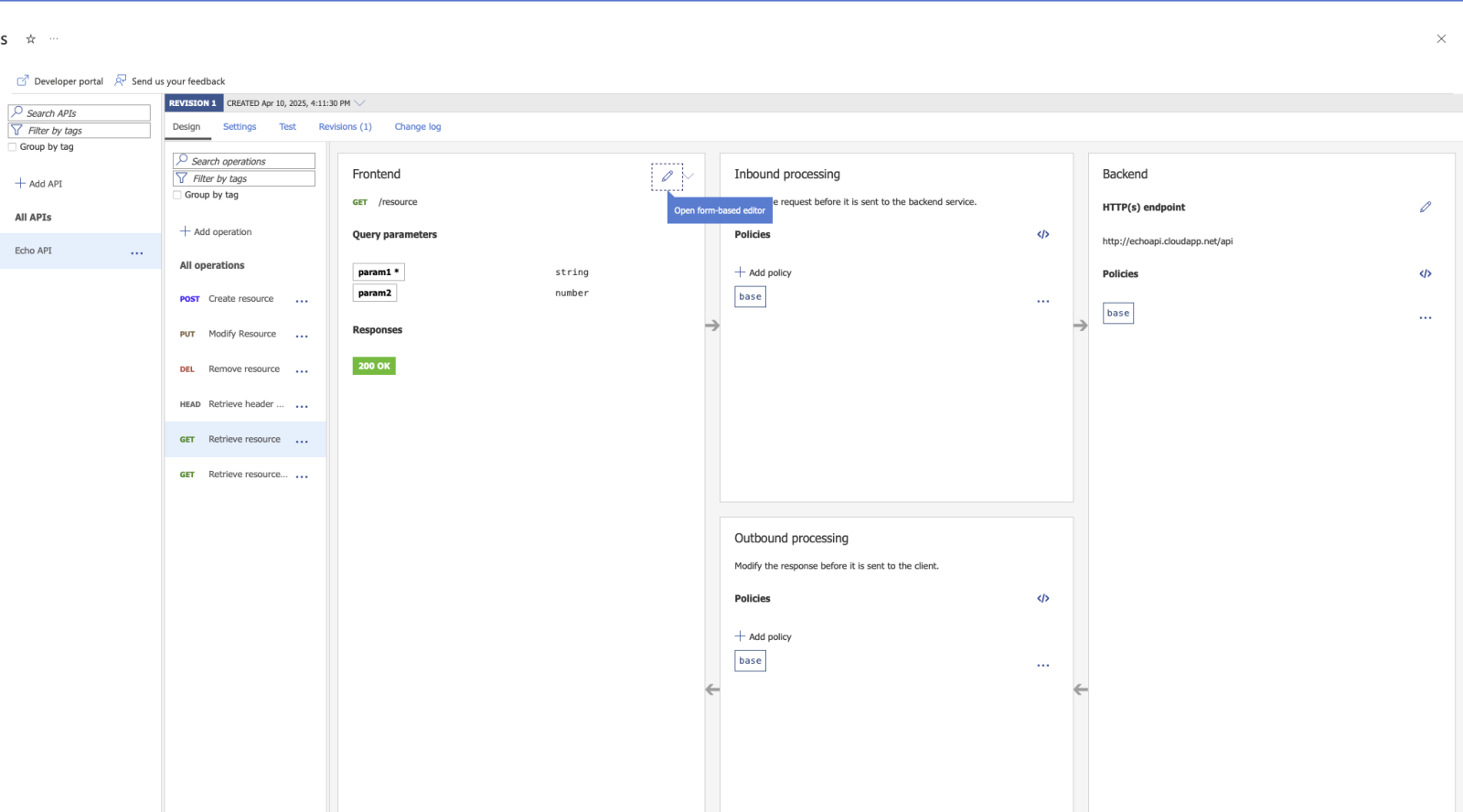Switch to the Settings tab
1463x812 pixels.
click(240, 127)
